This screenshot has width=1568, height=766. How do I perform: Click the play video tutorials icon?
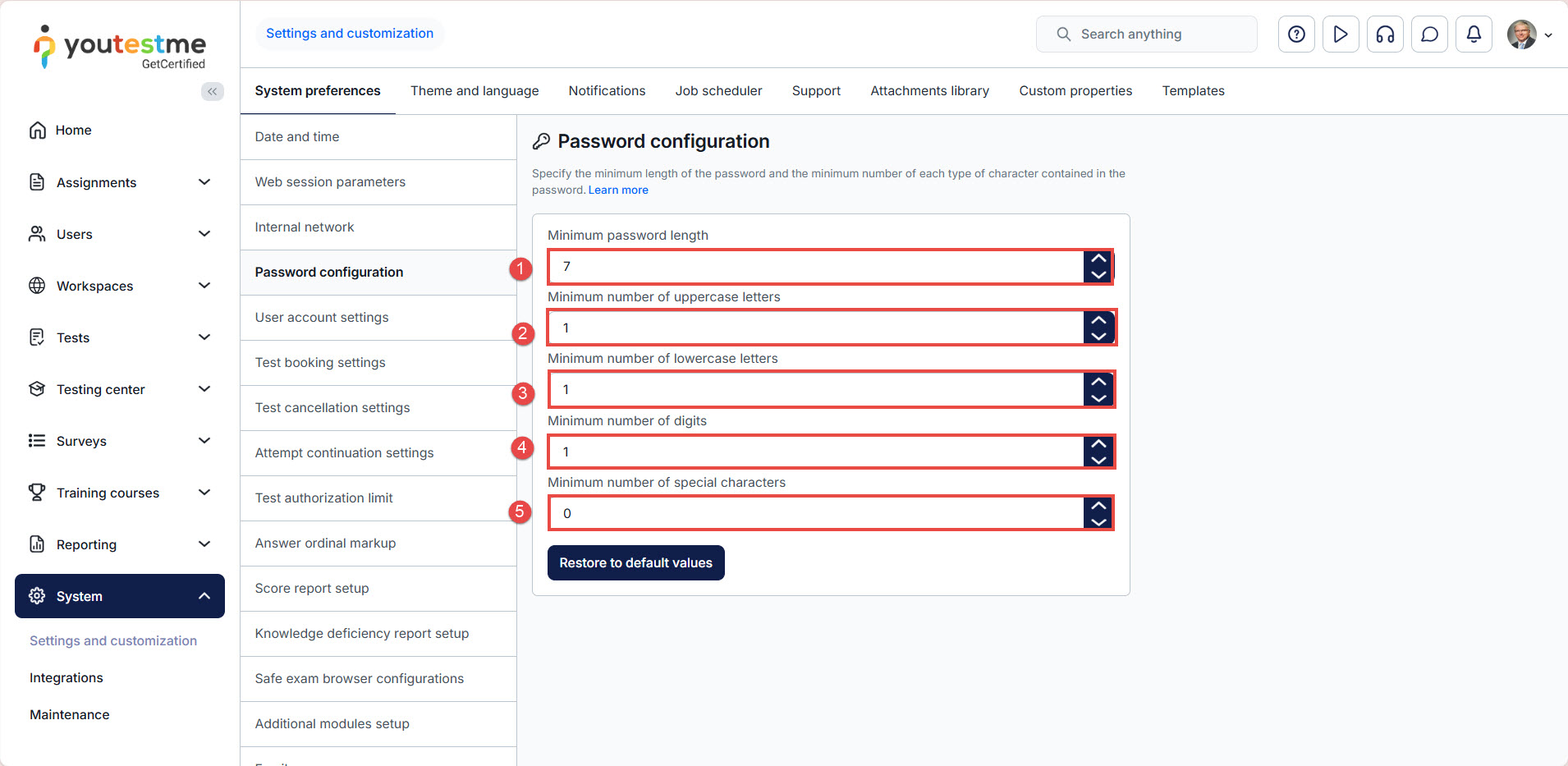coord(1341,34)
